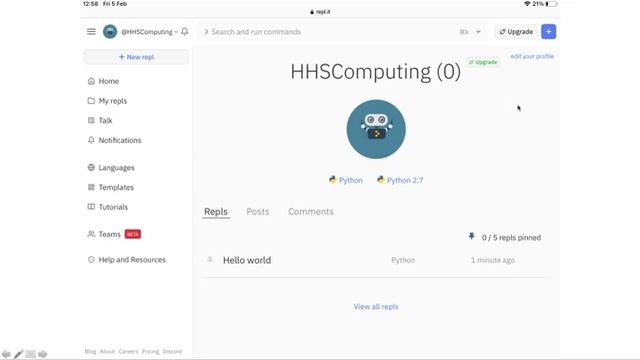640x360 pixels.
Task: Click the Tutorials book icon
Action: tap(91, 207)
